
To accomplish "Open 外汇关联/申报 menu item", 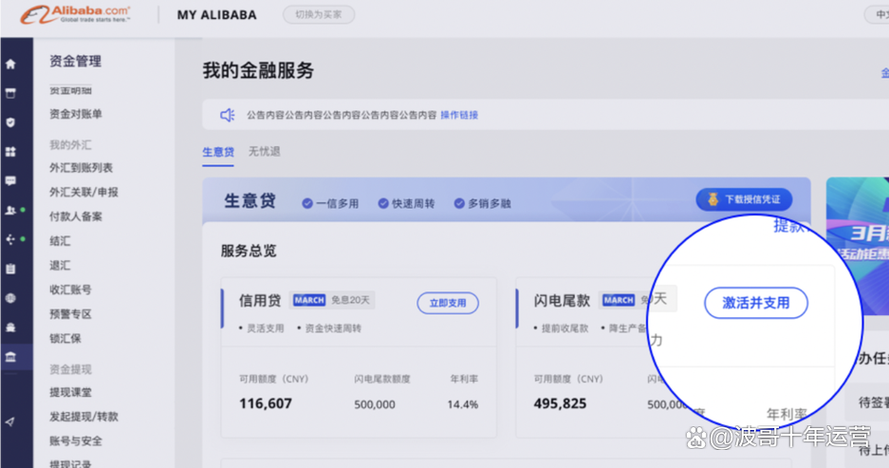I will (84, 192).
